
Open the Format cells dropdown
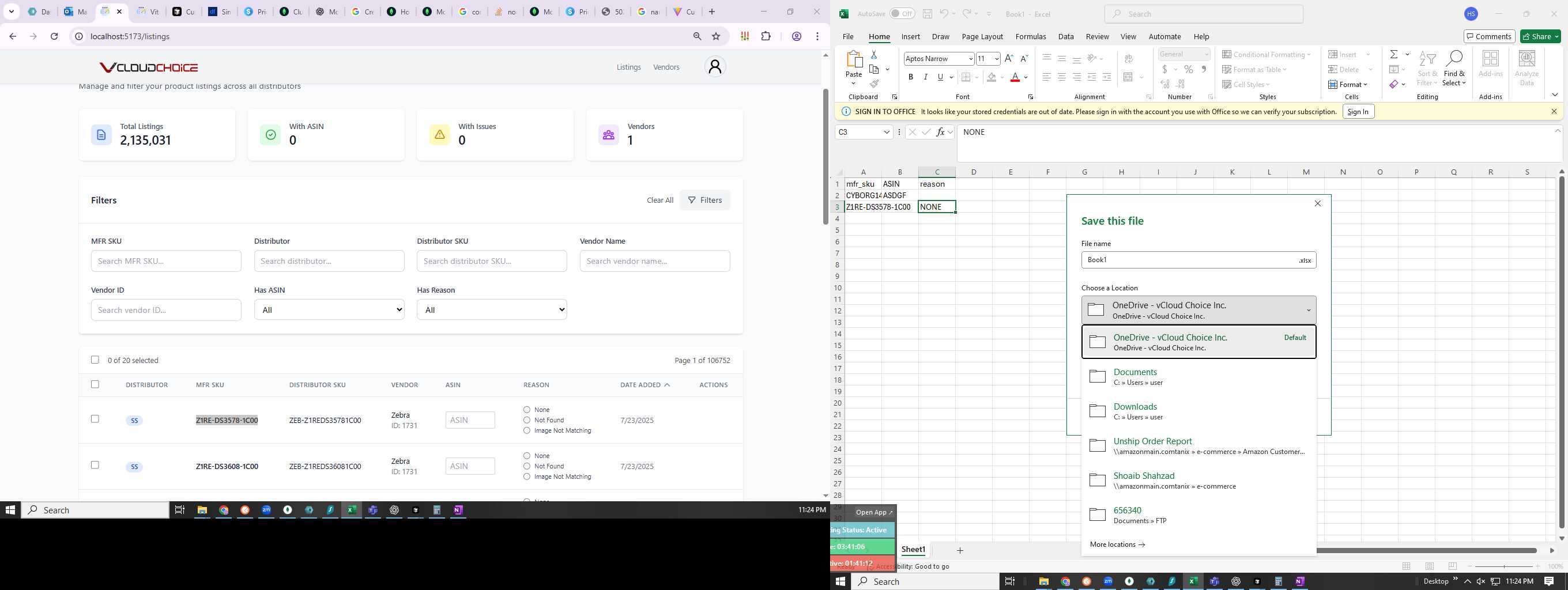[x=1348, y=85]
